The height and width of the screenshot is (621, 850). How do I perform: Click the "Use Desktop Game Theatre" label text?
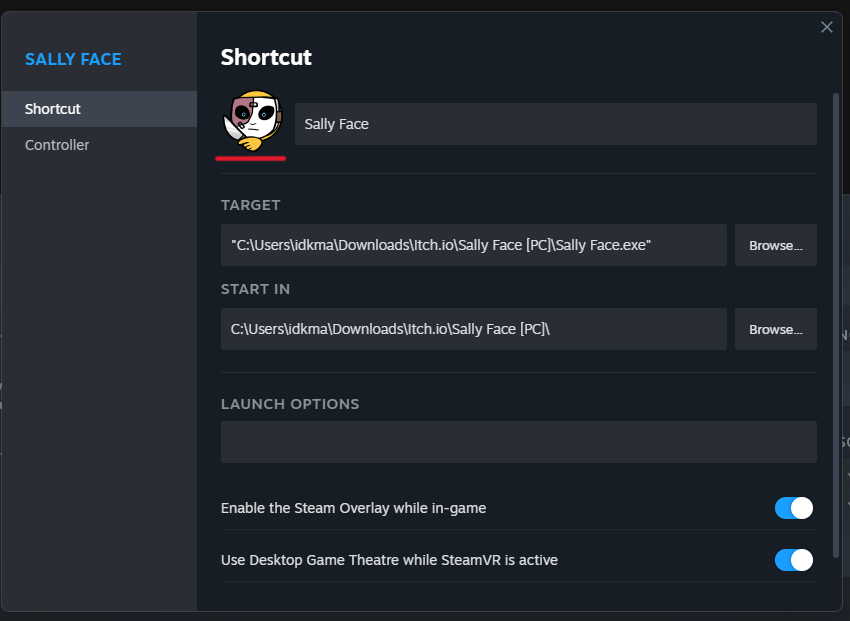click(389, 560)
